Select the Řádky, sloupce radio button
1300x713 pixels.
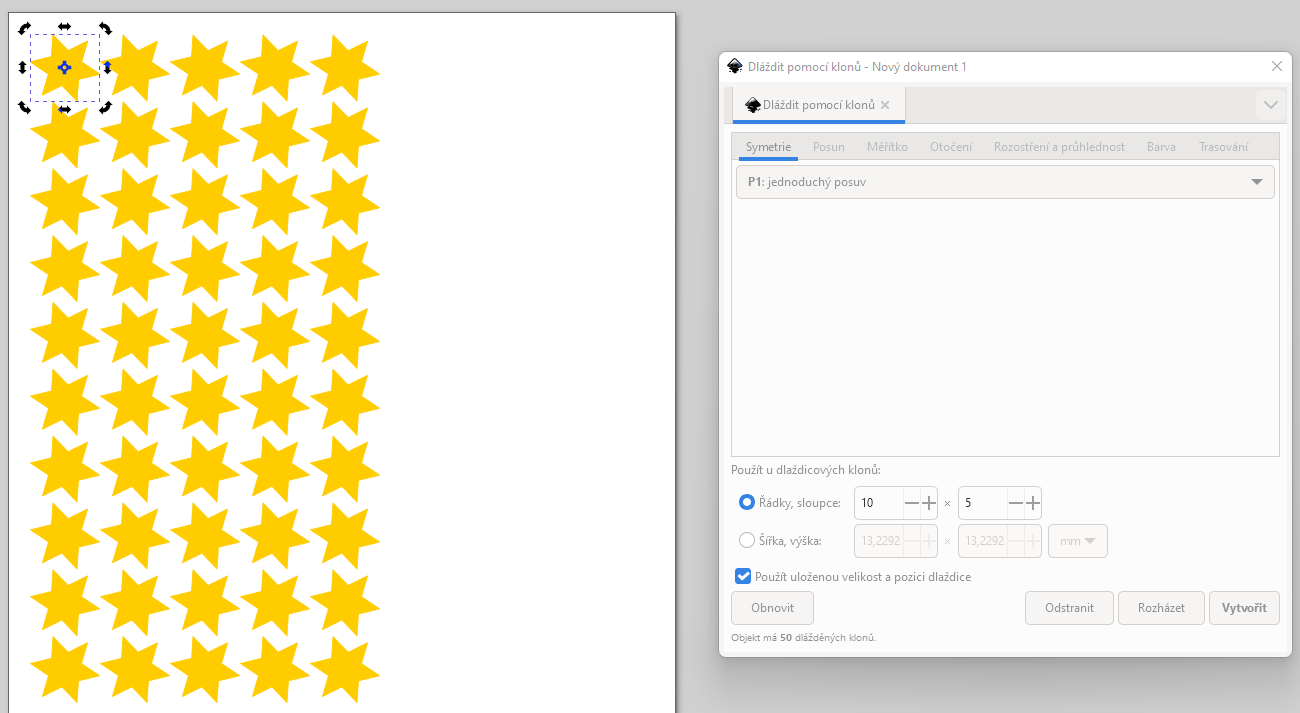[746, 502]
